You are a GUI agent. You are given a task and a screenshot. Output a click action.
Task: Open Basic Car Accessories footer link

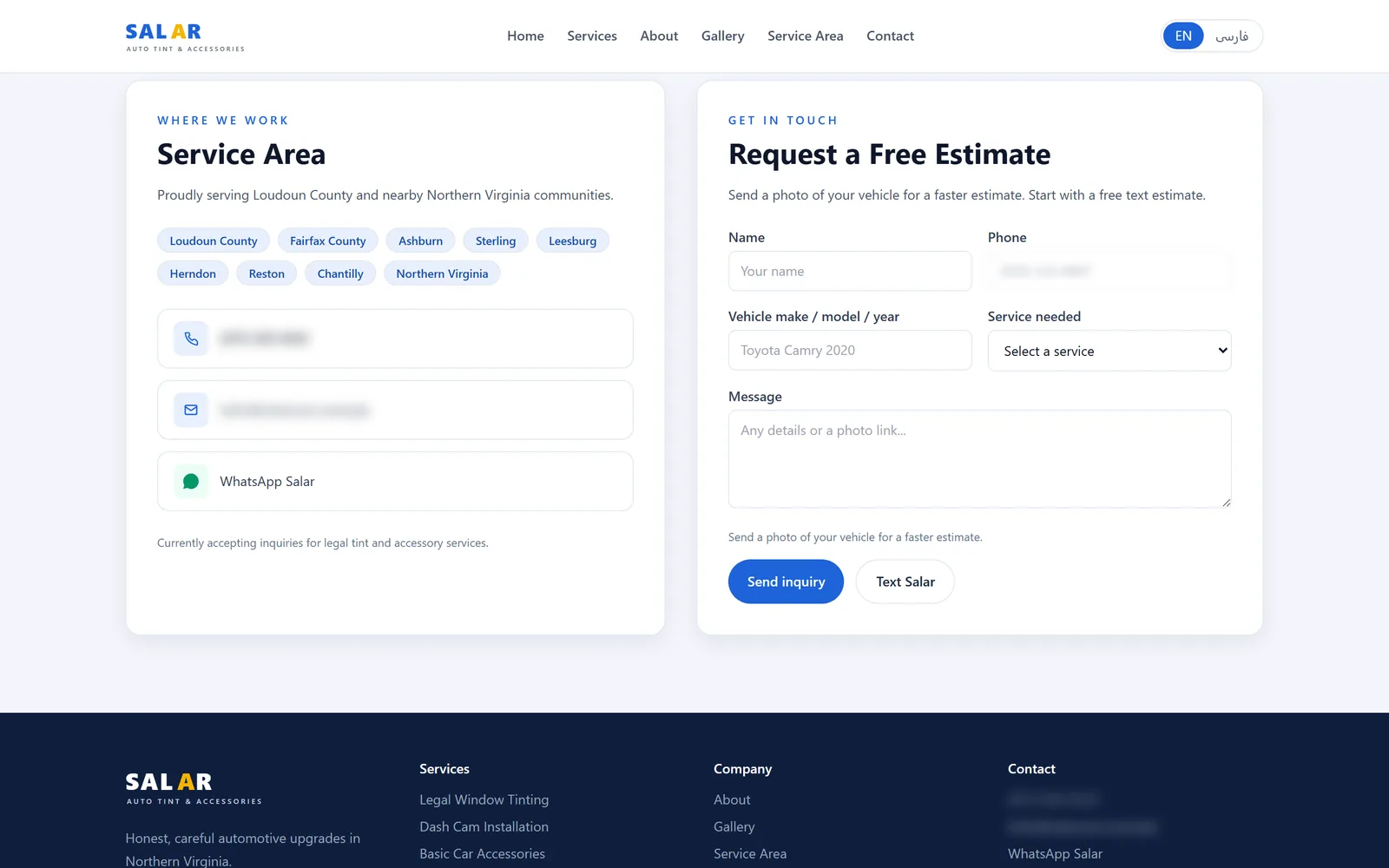point(482,853)
